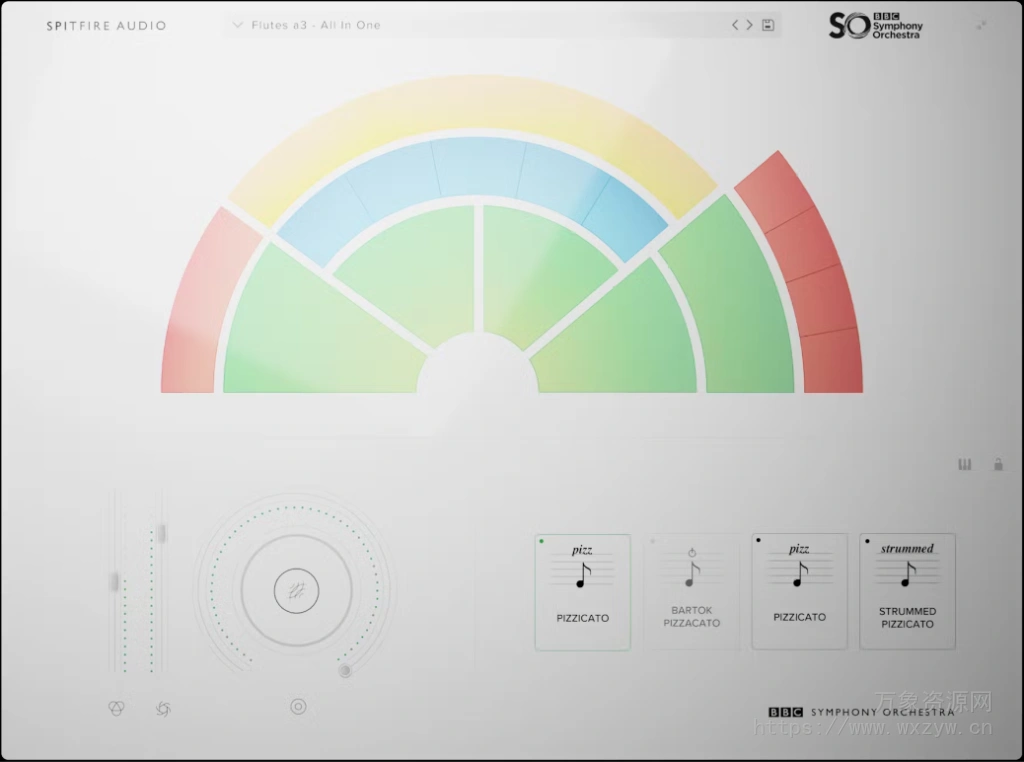The height and width of the screenshot is (762, 1024).
Task: Click the next-preset right chevron
Action: [748, 23]
